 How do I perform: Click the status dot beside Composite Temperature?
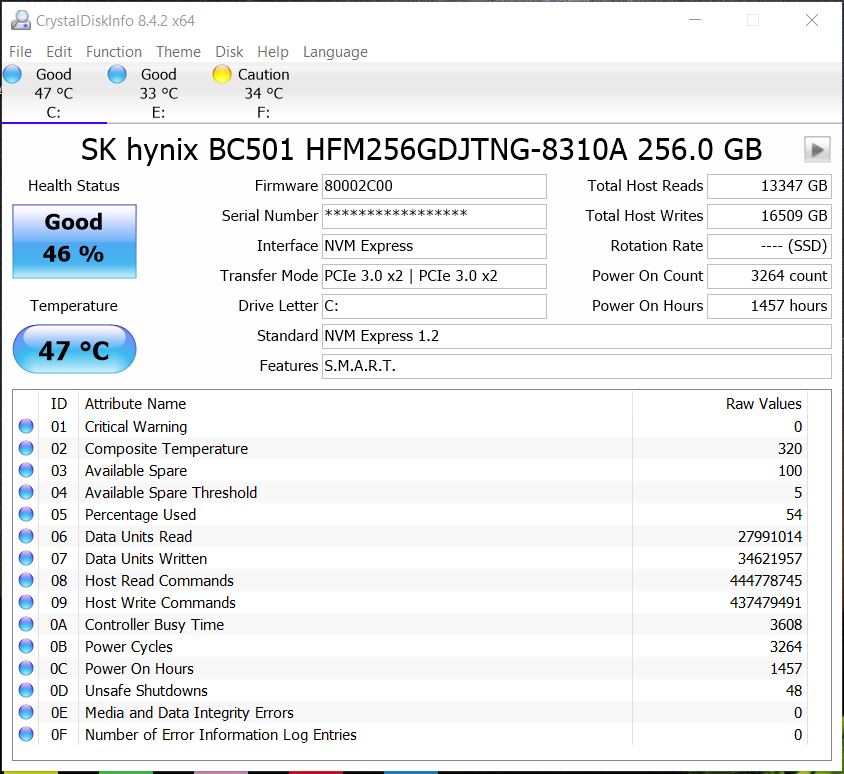coord(25,448)
